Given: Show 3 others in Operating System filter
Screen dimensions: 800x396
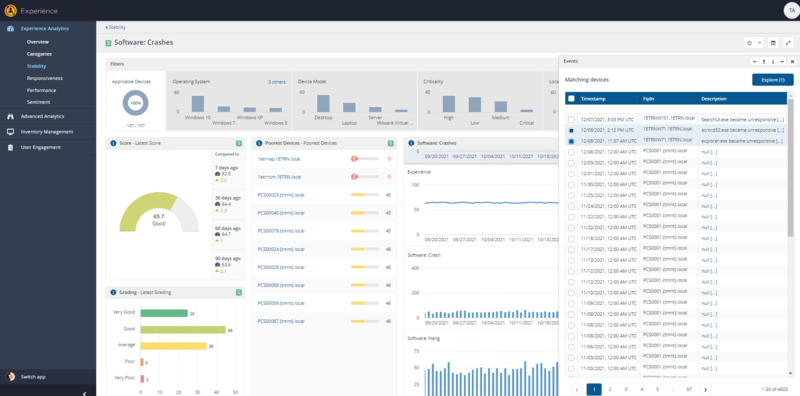Looking at the screenshot, I should click(x=277, y=82).
